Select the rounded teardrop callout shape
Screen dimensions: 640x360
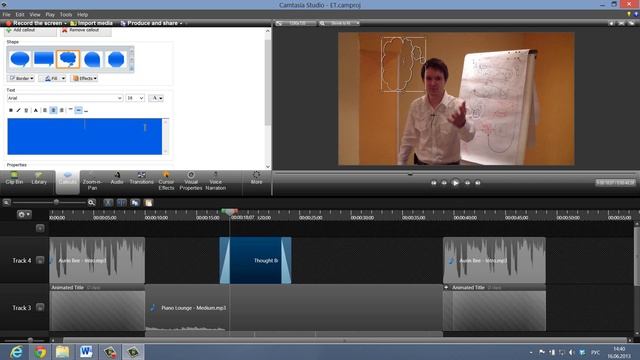(x=92, y=60)
